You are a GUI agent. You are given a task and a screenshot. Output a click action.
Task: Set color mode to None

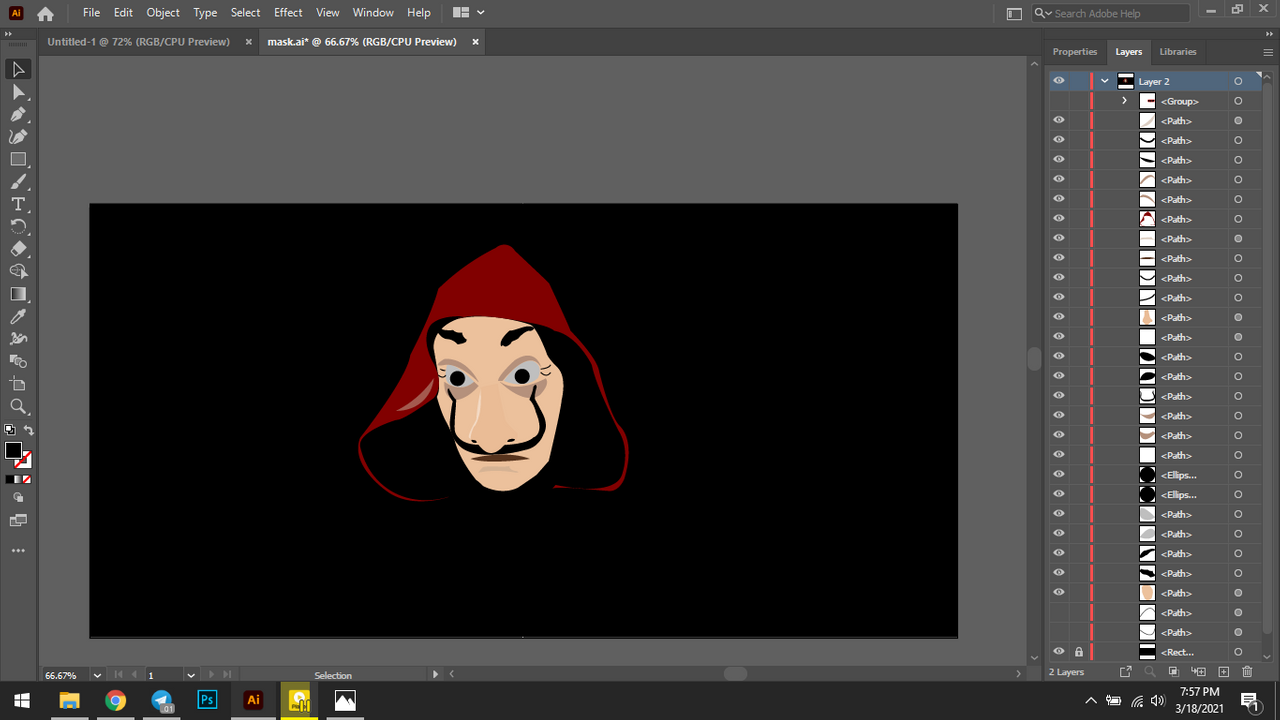click(x=27, y=480)
